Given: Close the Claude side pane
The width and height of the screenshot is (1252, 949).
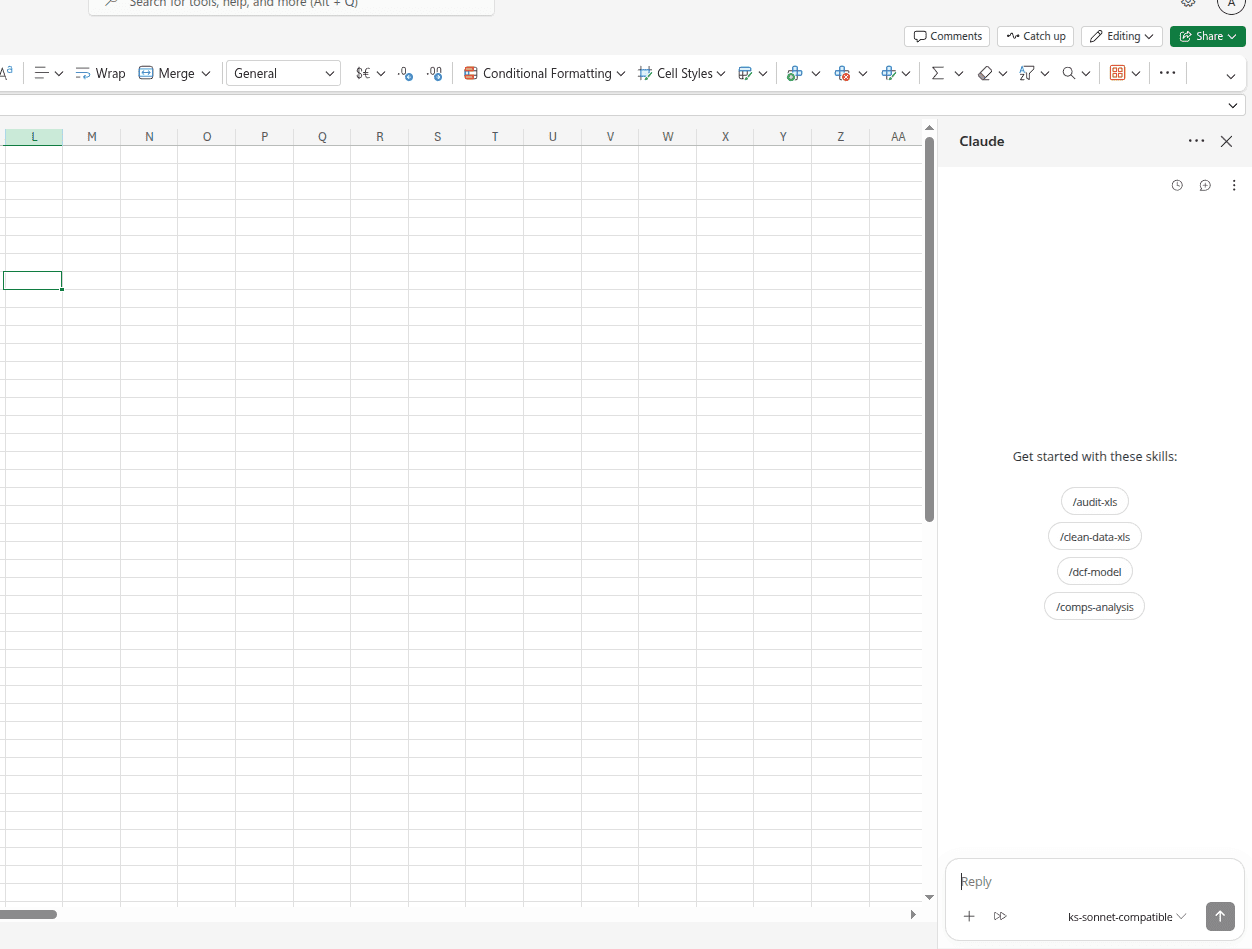Looking at the screenshot, I should coord(1227,141).
